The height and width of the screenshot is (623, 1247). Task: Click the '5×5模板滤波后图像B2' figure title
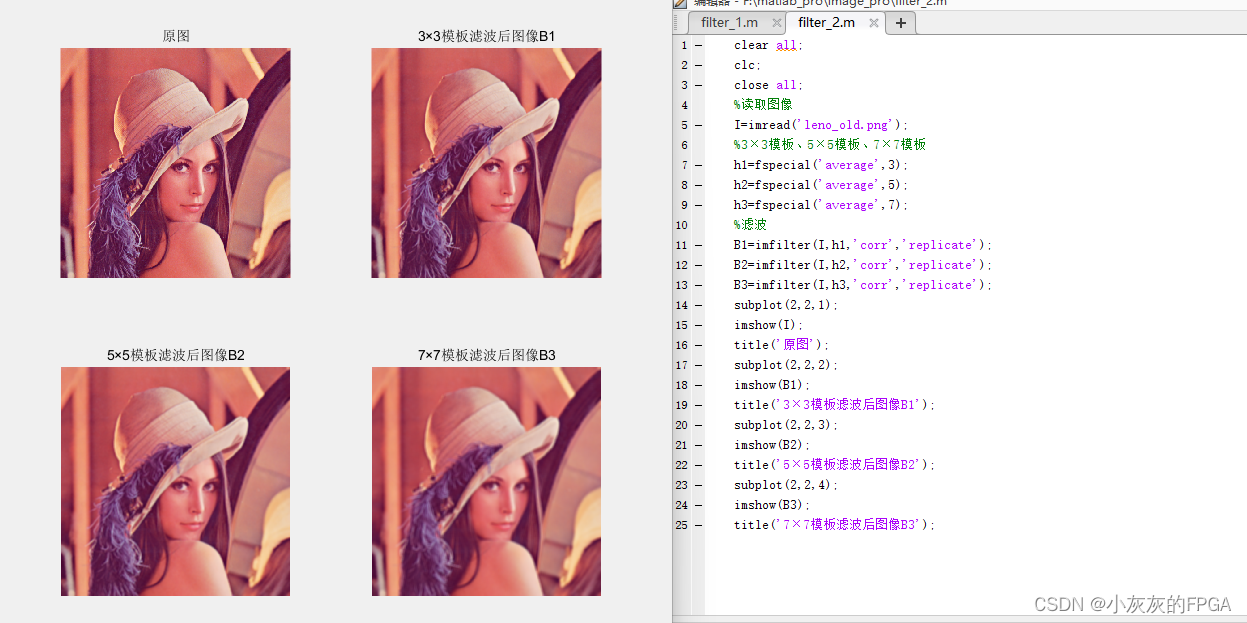(176, 354)
